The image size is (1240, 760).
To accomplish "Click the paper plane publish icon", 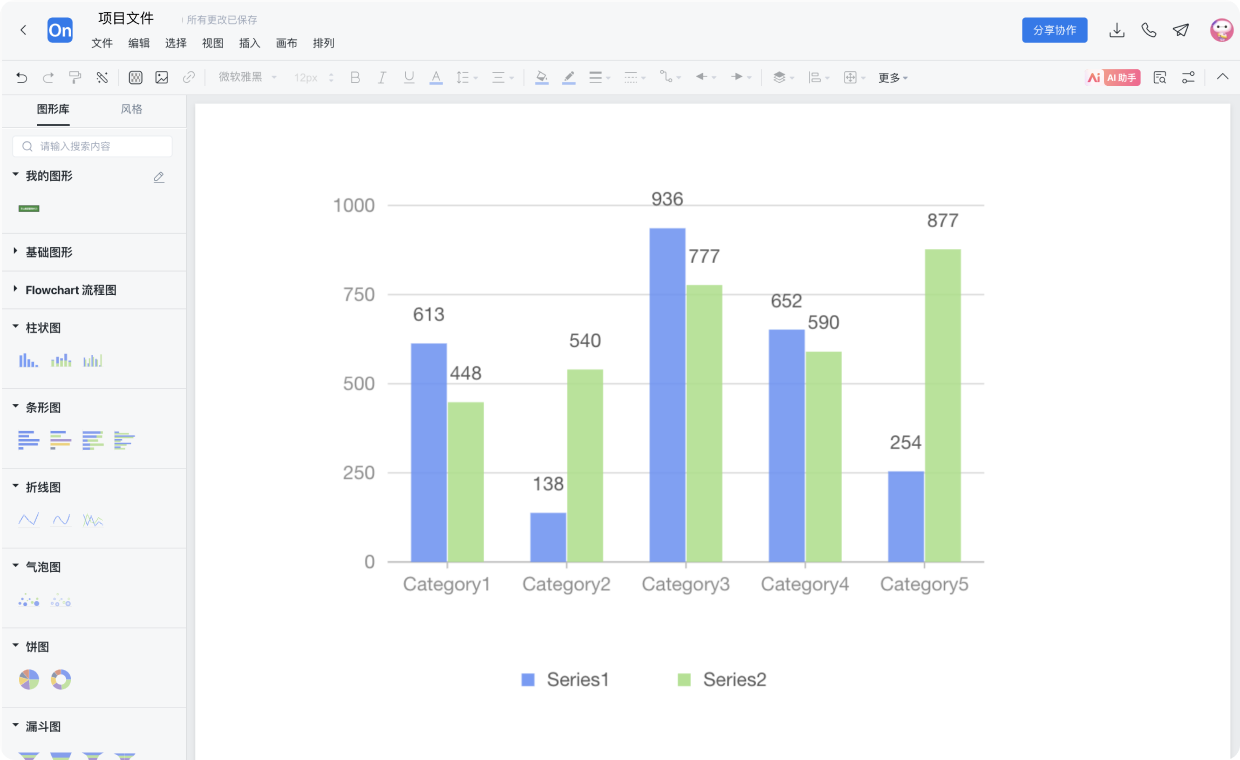I will click(x=1181, y=30).
